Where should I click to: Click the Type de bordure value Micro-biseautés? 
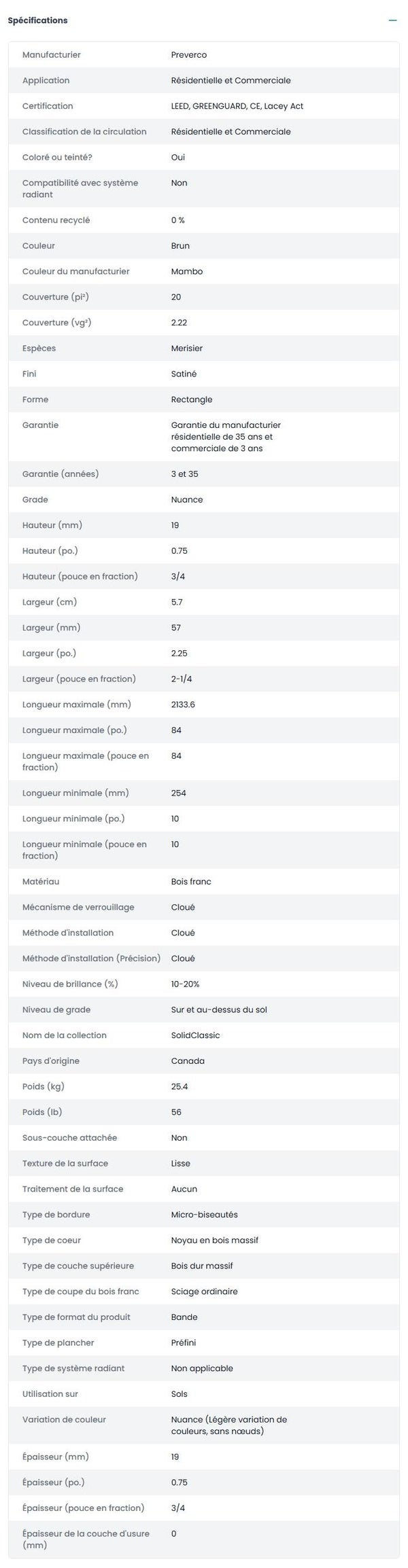pyautogui.click(x=204, y=1215)
